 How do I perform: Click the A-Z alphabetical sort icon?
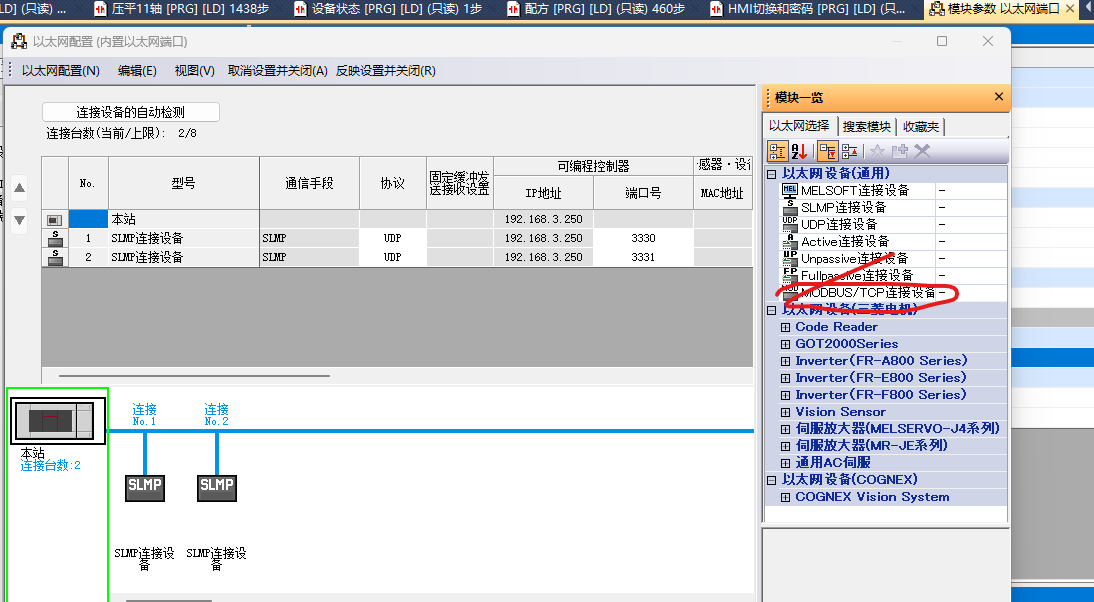(799, 151)
